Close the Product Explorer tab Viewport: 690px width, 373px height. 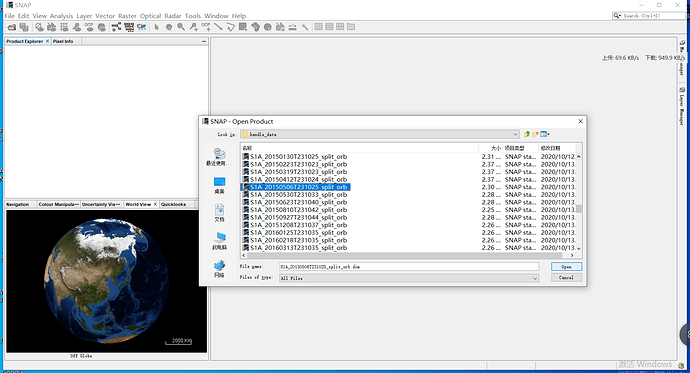pyautogui.click(x=48, y=41)
